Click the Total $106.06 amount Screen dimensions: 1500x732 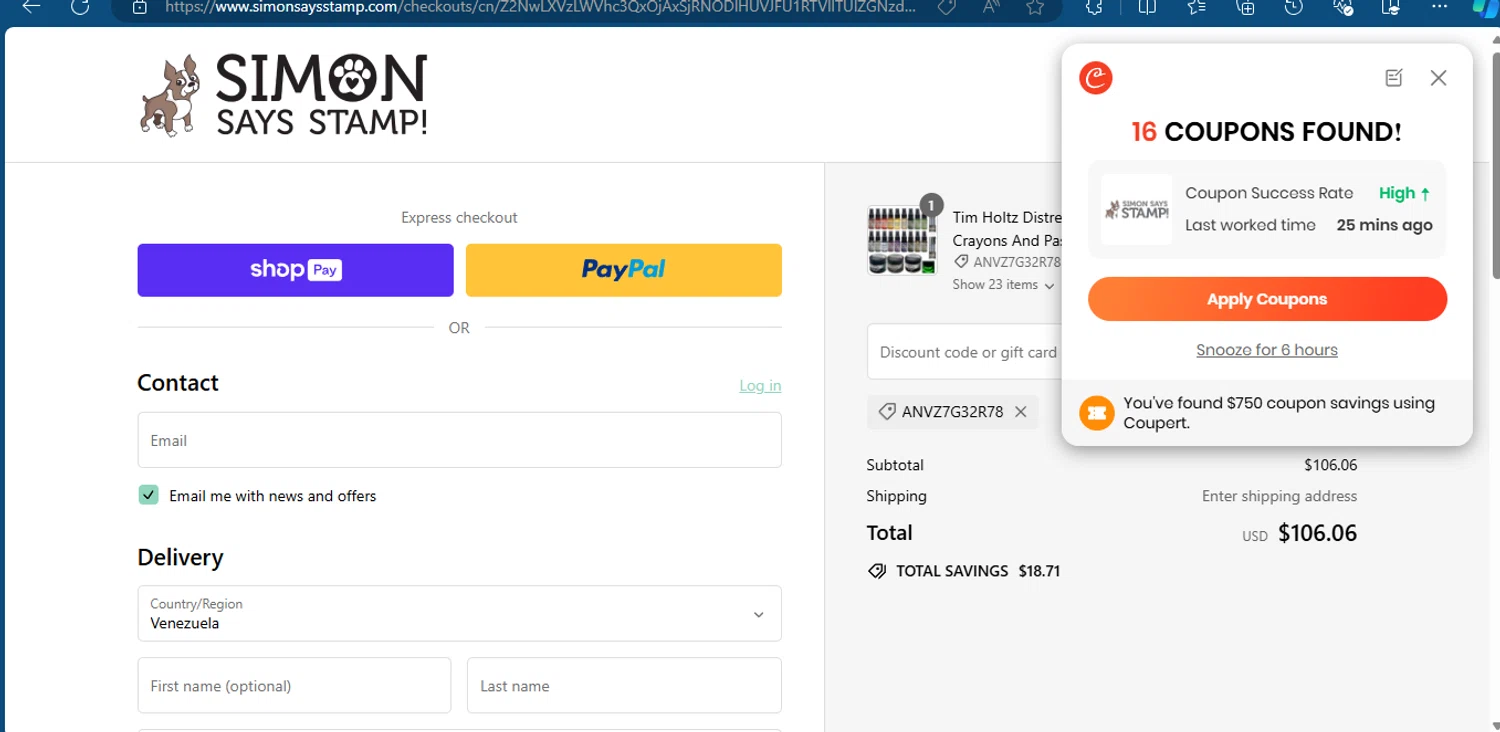click(x=1317, y=533)
